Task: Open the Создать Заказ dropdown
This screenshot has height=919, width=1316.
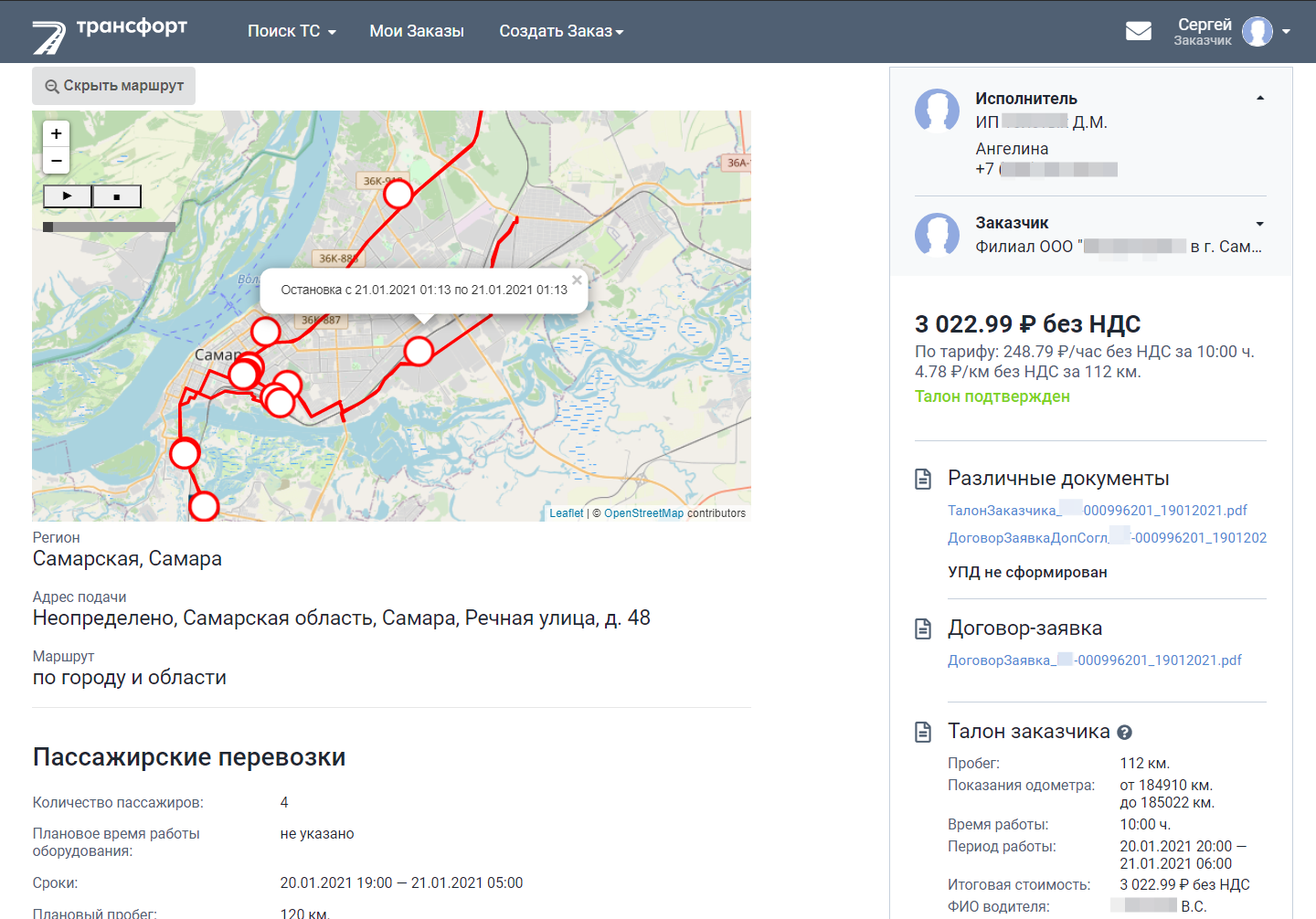Action: pyautogui.click(x=561, y=31)
